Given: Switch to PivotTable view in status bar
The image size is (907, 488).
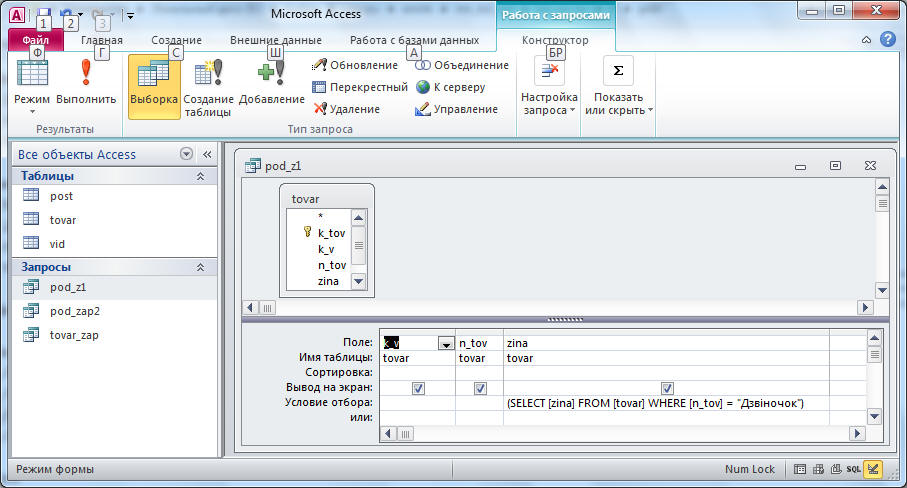Looking at the screenshot, I should [818, 469].
